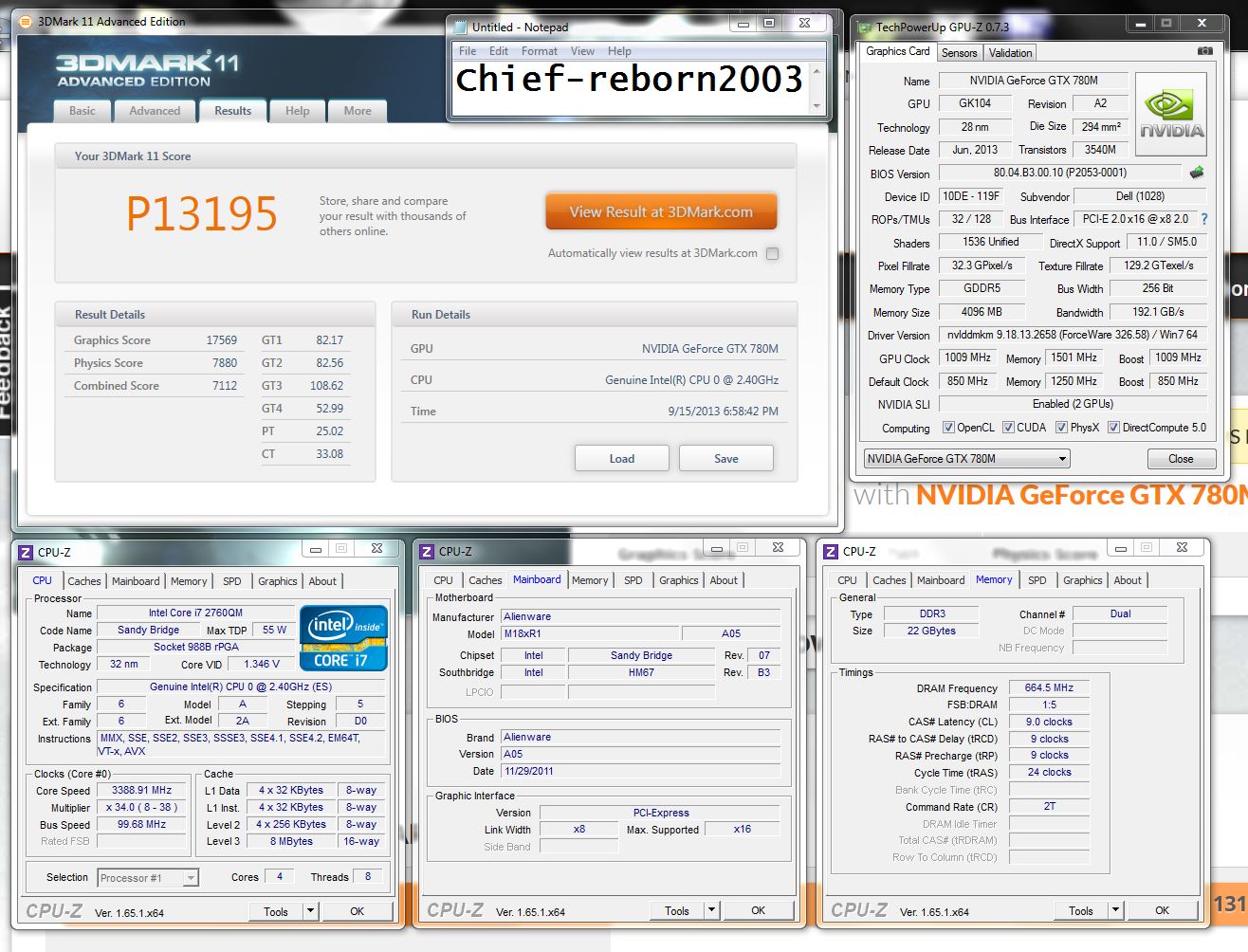Screen dimensions: 1248x952
Task: Click the Save button in Run Details
Action: [x=726, y=458]
